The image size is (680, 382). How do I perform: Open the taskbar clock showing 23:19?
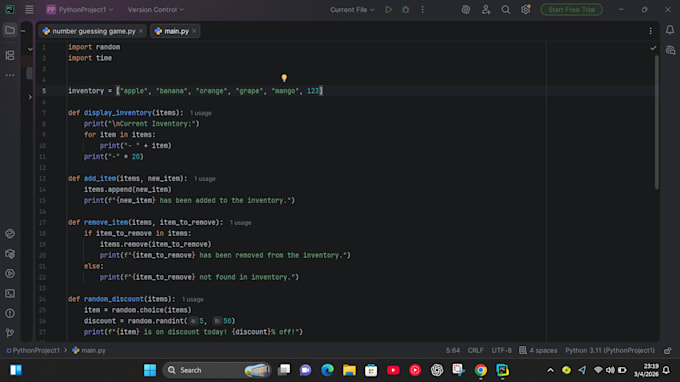pyautogui.click(x=646, y=370)
